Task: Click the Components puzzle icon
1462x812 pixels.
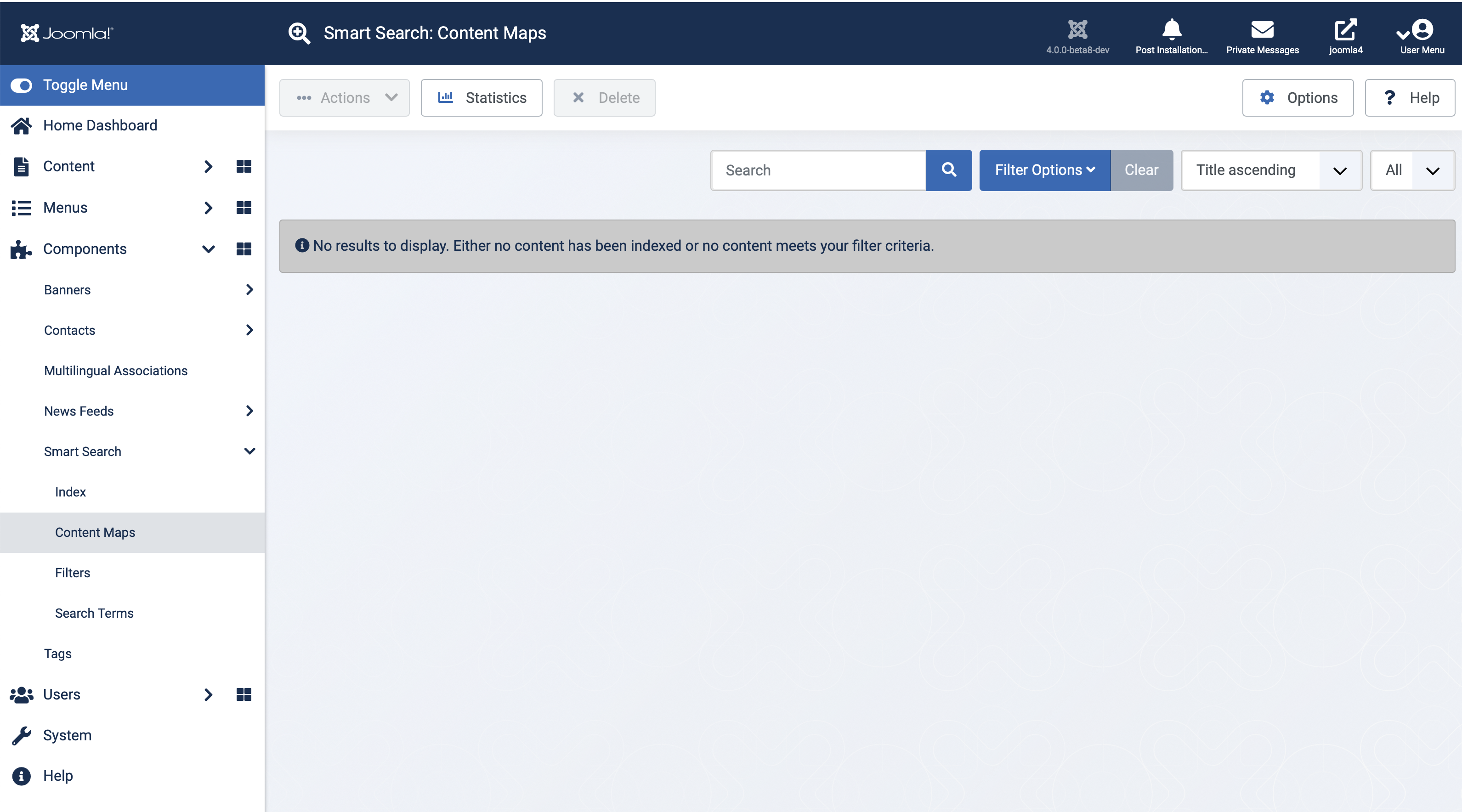Action: click(x=21, y=249)
